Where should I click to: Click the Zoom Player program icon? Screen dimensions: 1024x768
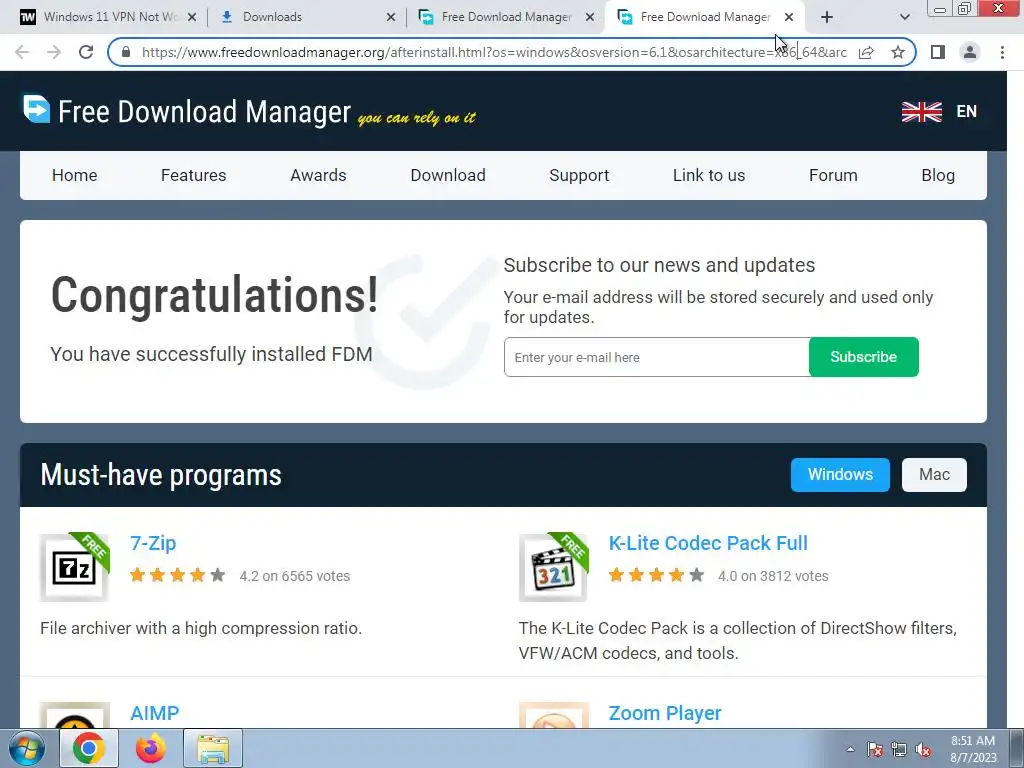coord(553,715)
